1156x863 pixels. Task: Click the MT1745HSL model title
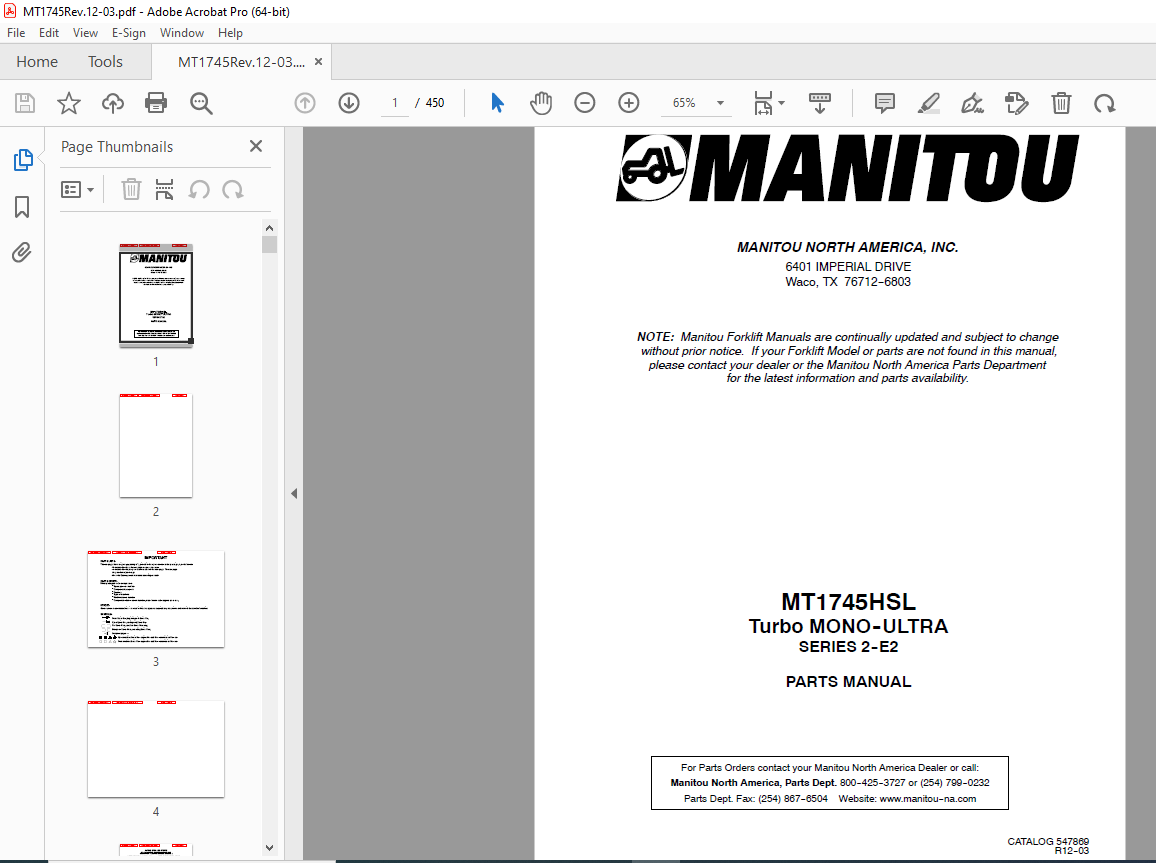tap(848, 601)
